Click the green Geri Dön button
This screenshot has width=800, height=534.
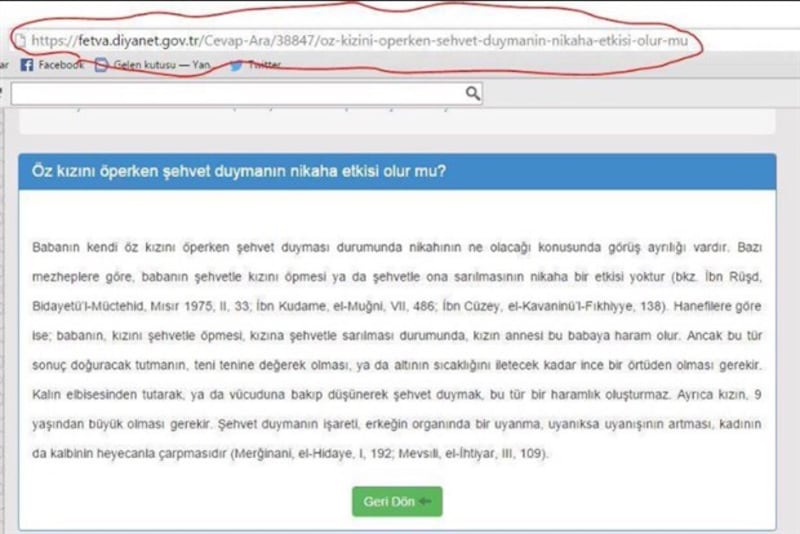[x=397, y=501]
